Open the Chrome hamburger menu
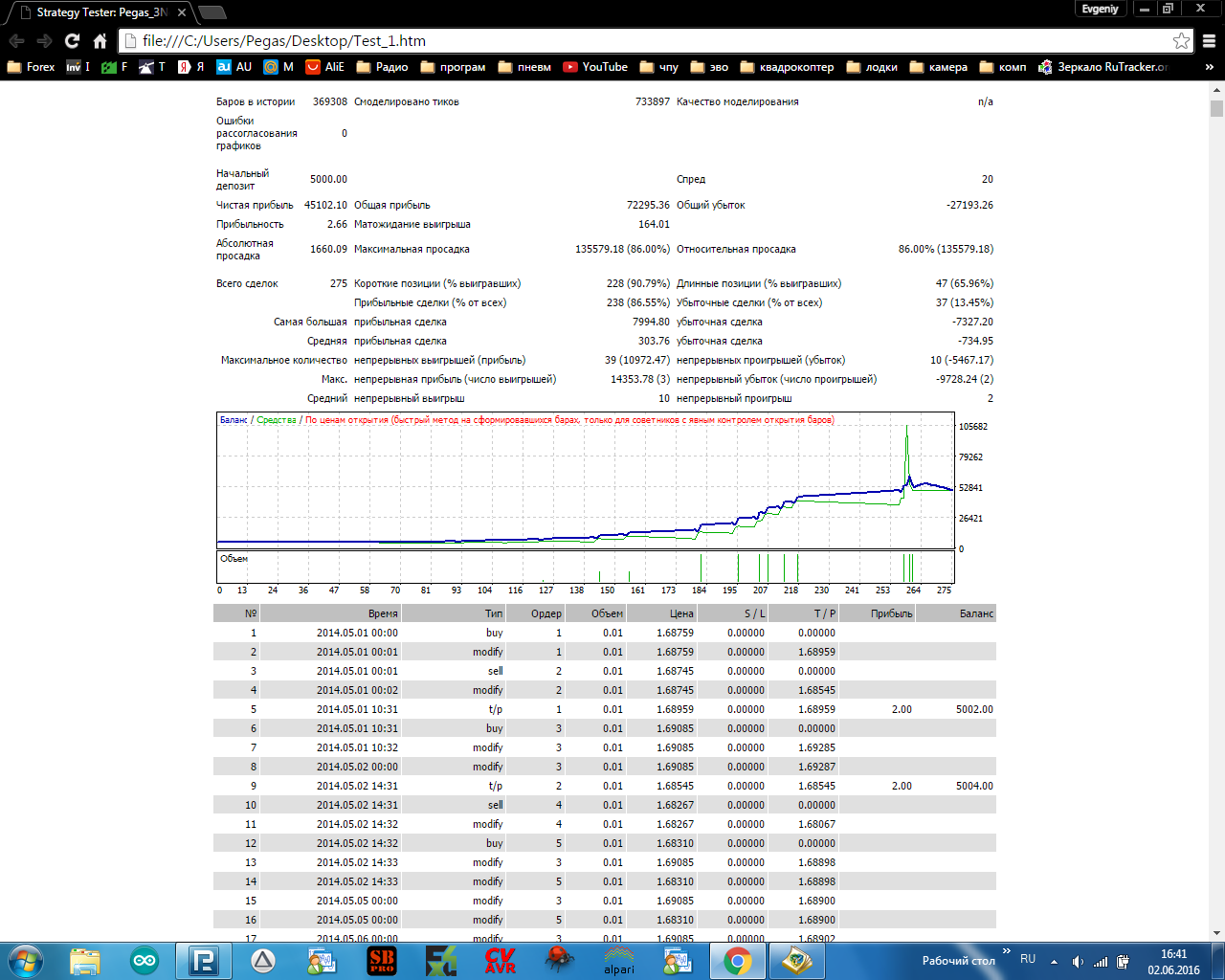1225x980 pixels. pos(1210,41)
